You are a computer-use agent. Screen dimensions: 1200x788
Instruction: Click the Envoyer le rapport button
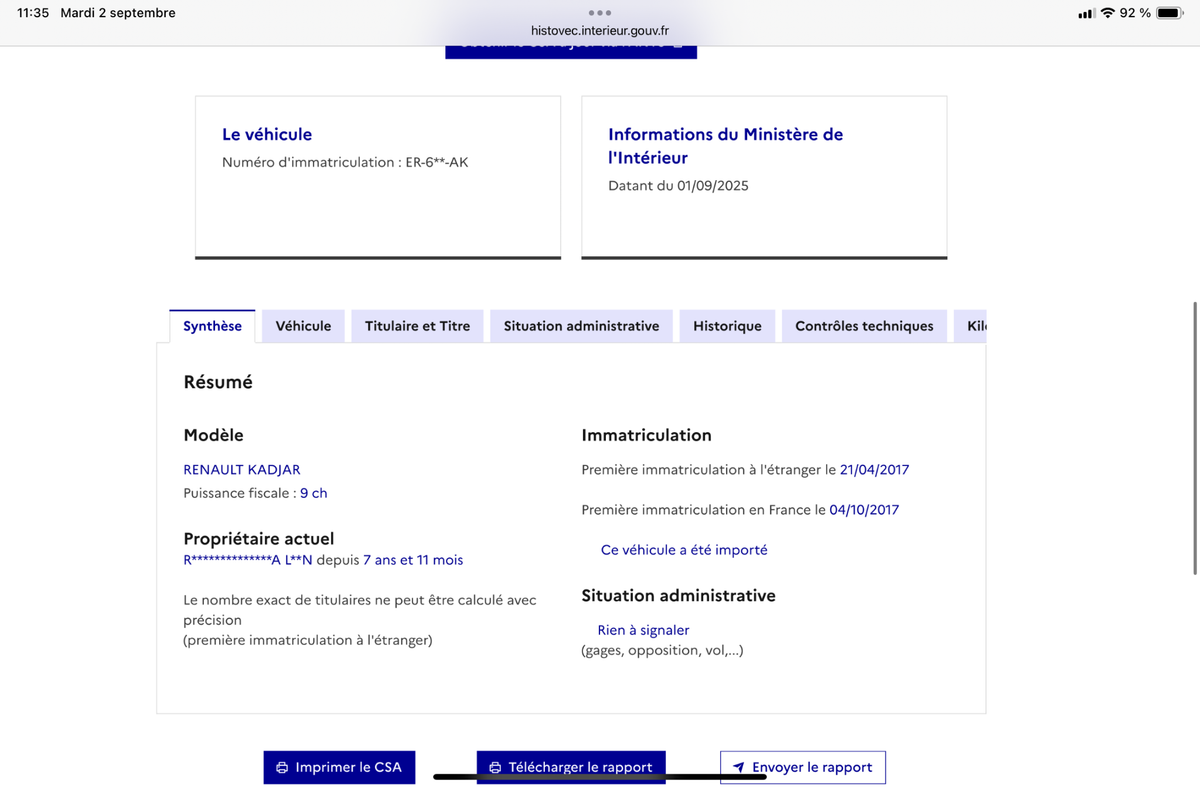coord(803,767)
